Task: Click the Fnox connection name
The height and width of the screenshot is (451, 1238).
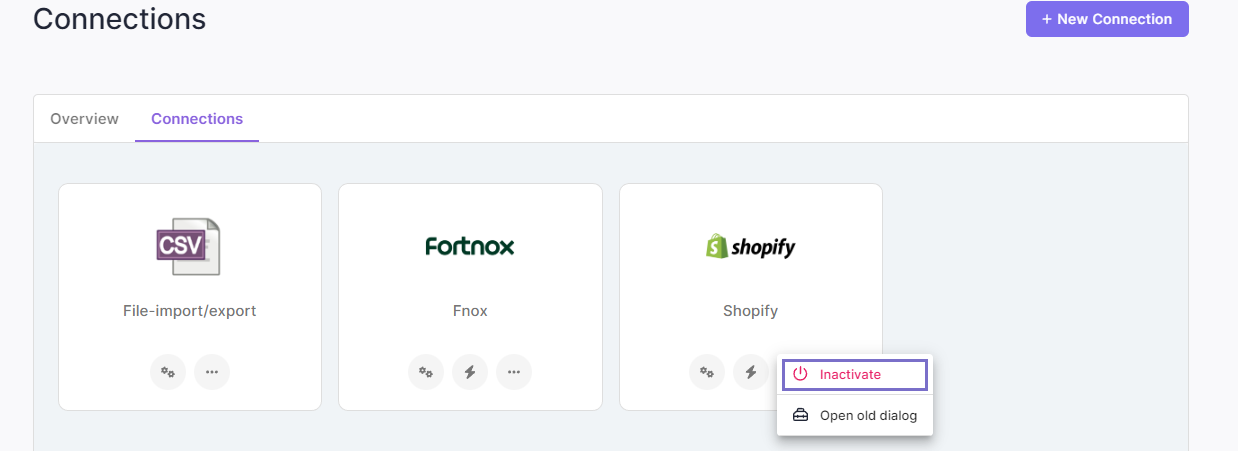Action: [470, 311]
